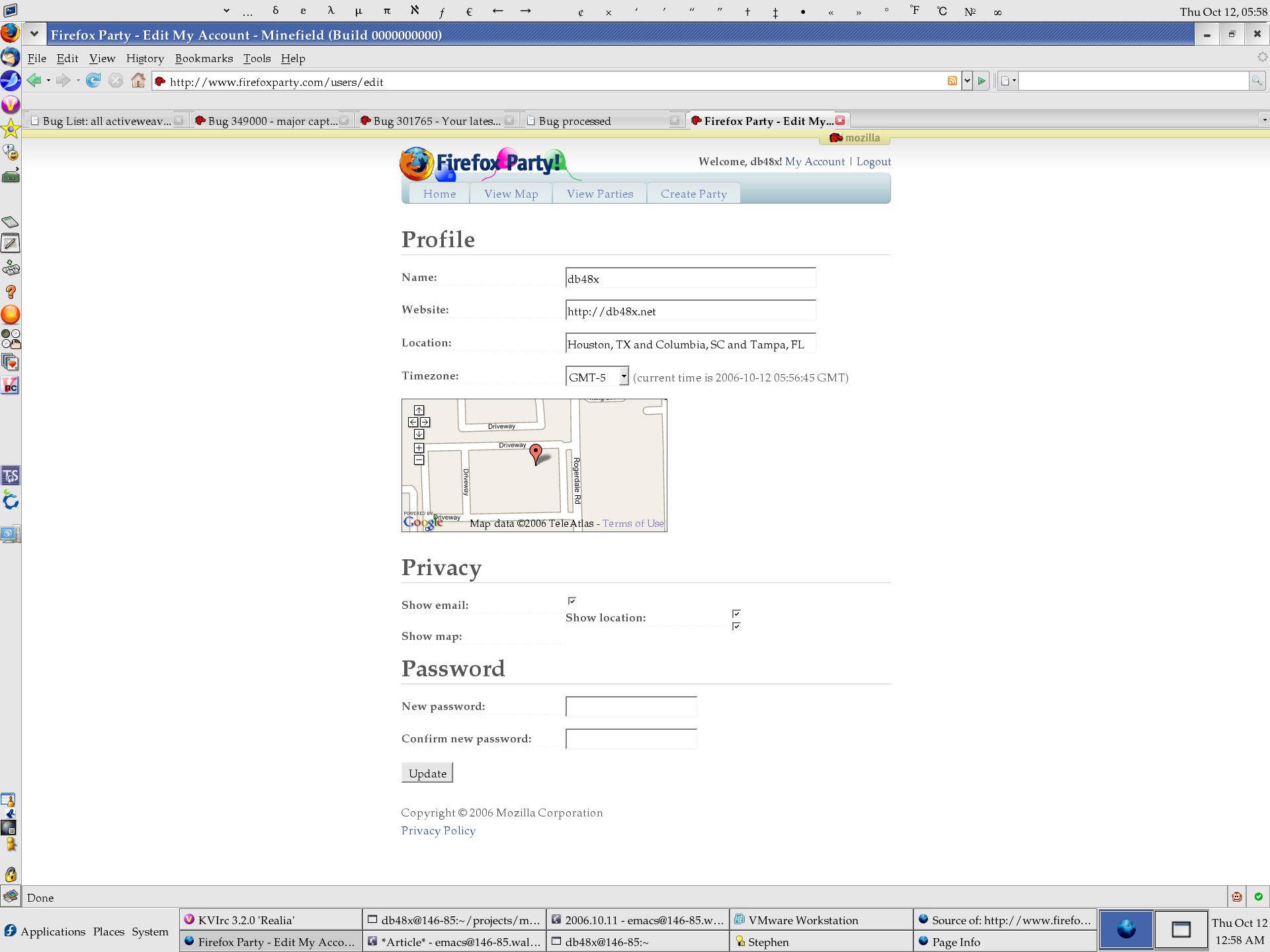Focus the Confirm new password field
Viewport: 1270px width, 952px height.
(631, 738)
